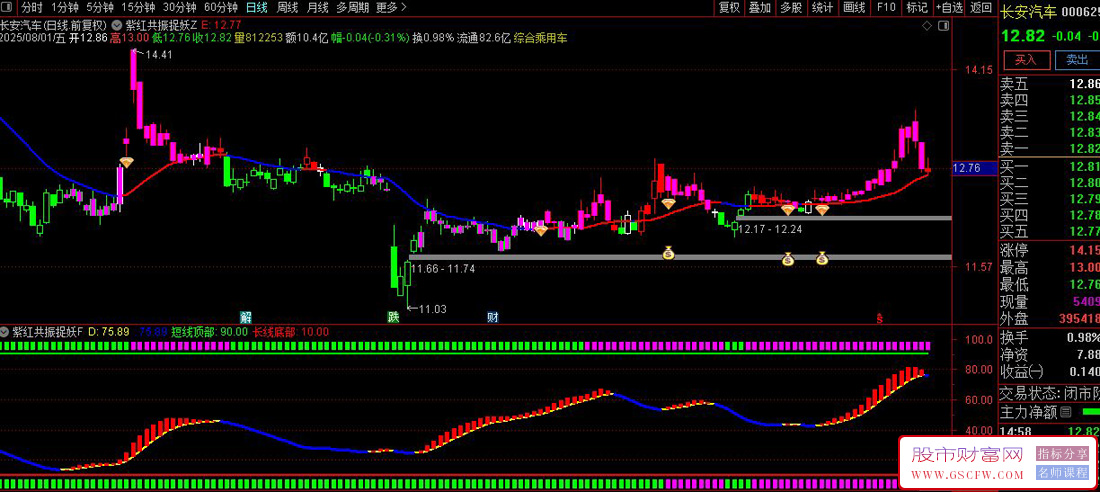1100x492 pixels.
Task: Click the red 买入 buy button
Action: point(1026,60)
